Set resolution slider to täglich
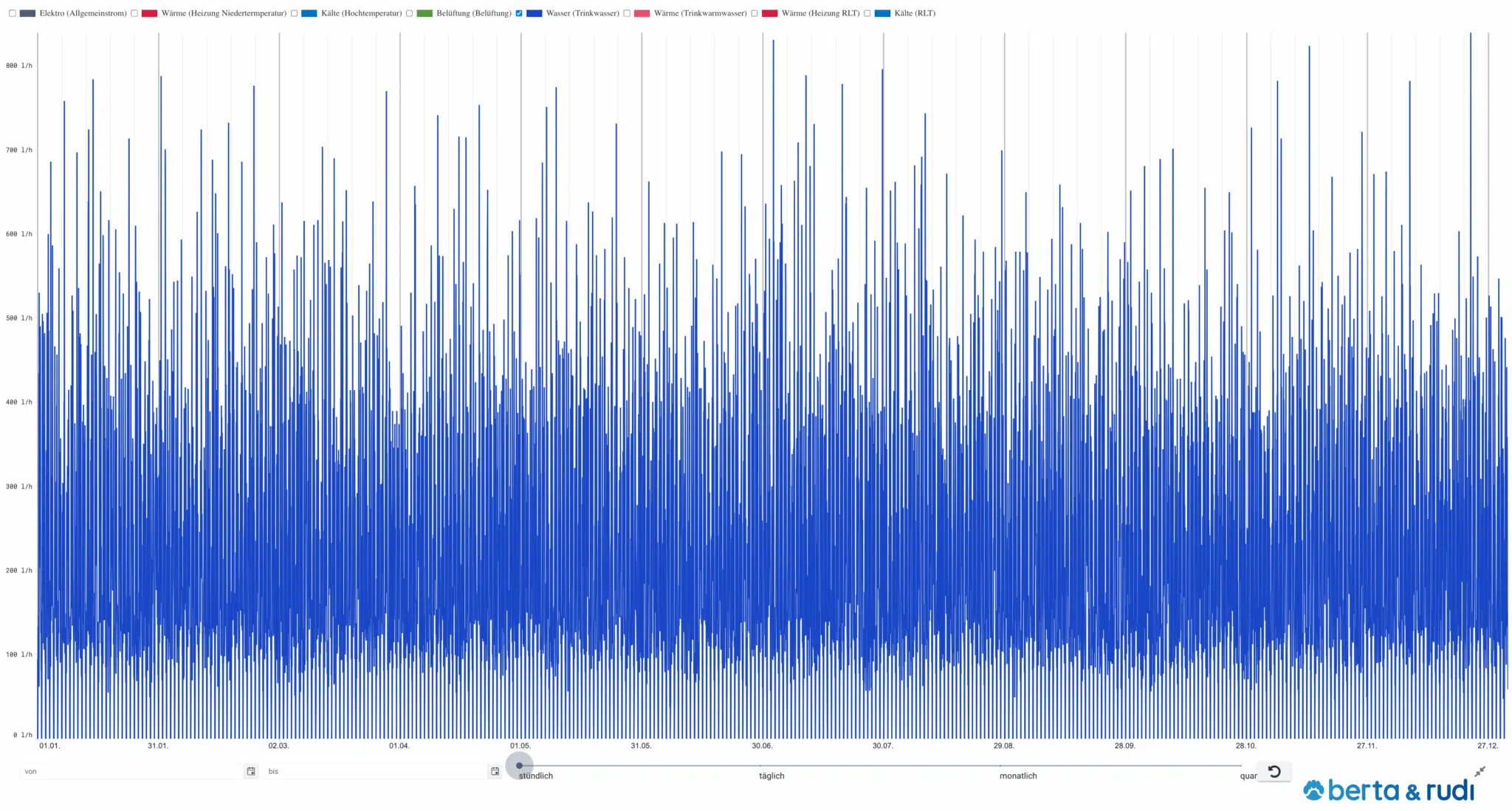The width and height of the screenshot is (1512, 811). point(760,765)
